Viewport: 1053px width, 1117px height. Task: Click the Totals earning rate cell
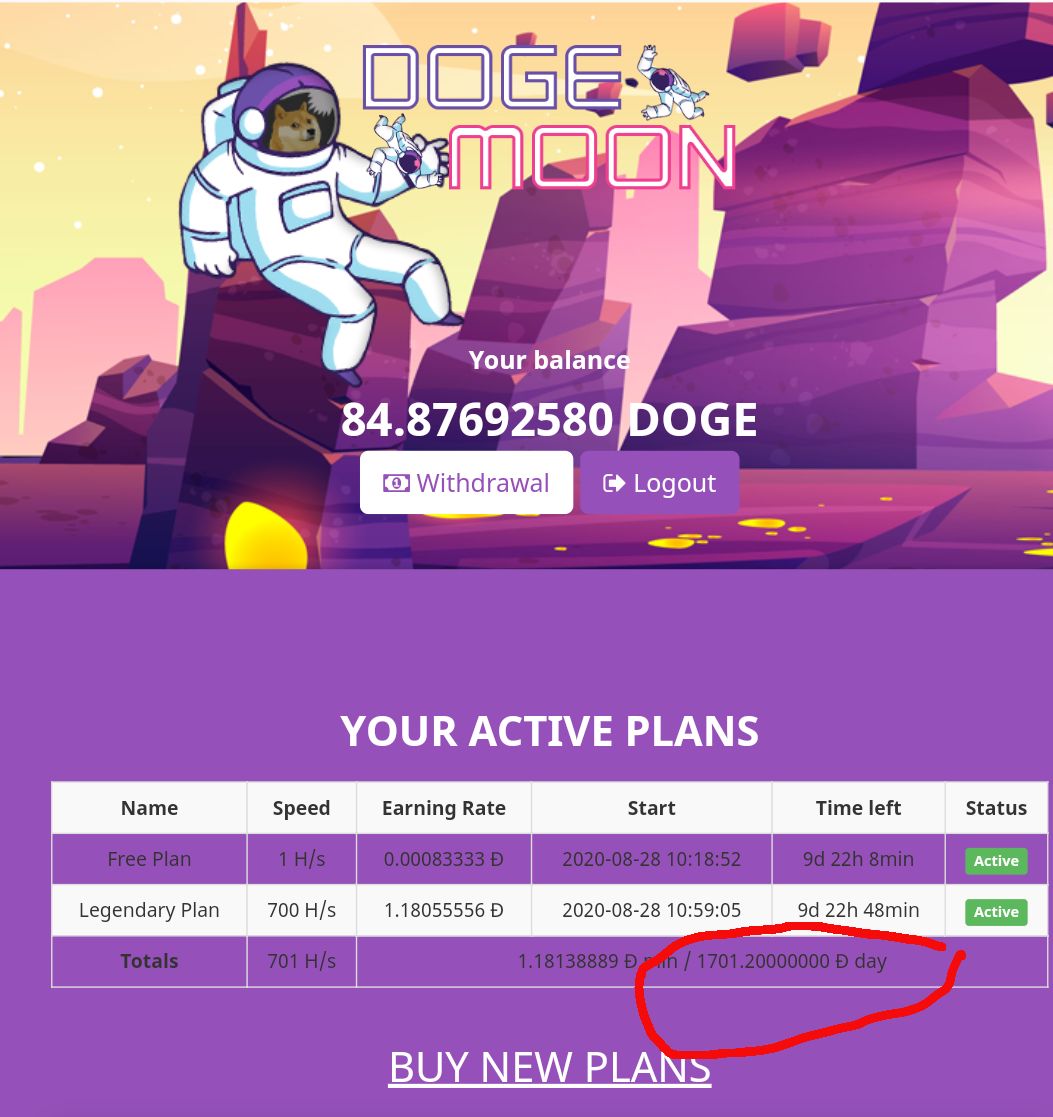coord(702,961)
